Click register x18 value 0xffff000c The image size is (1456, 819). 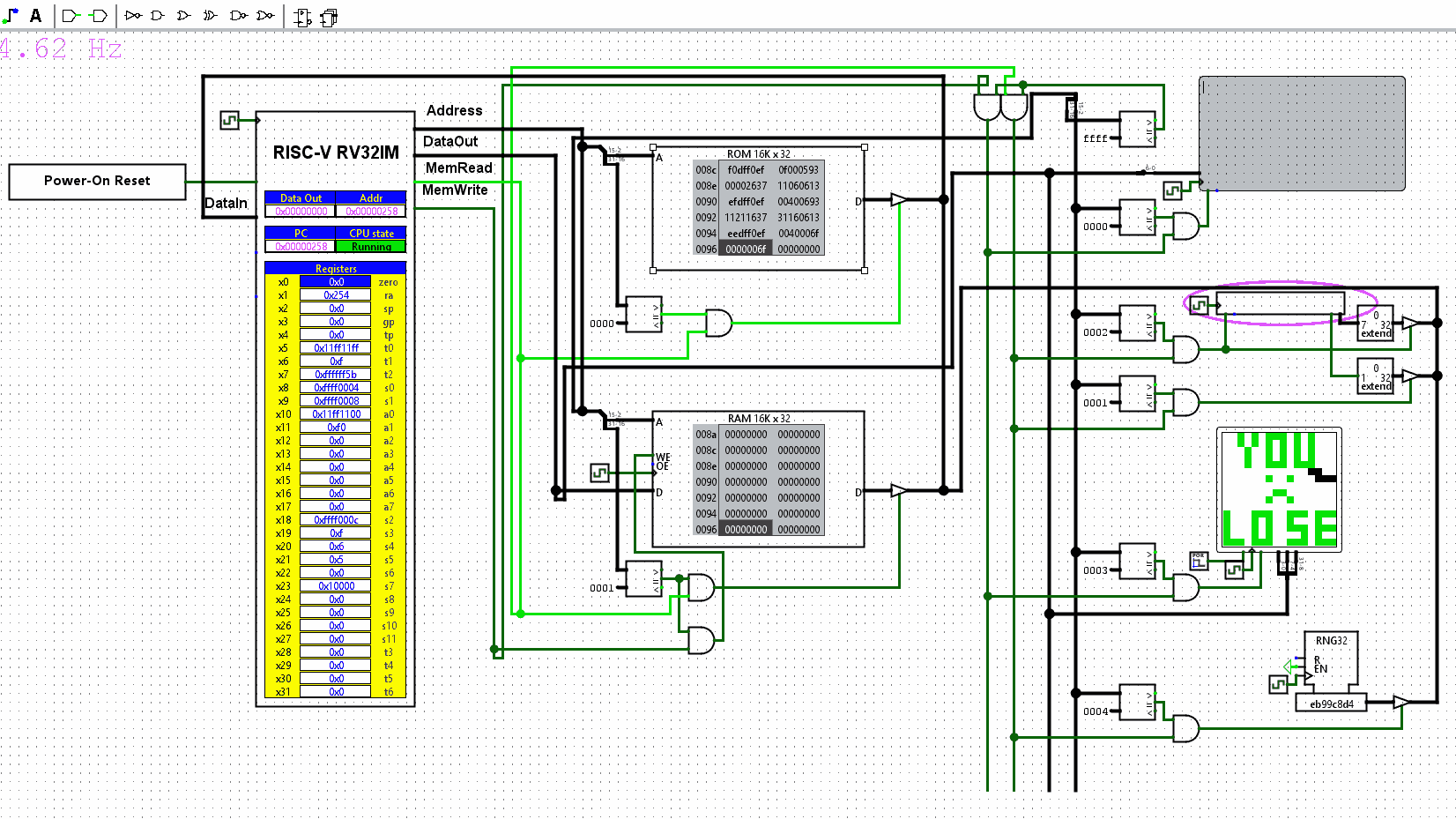[x=336, y=520]
